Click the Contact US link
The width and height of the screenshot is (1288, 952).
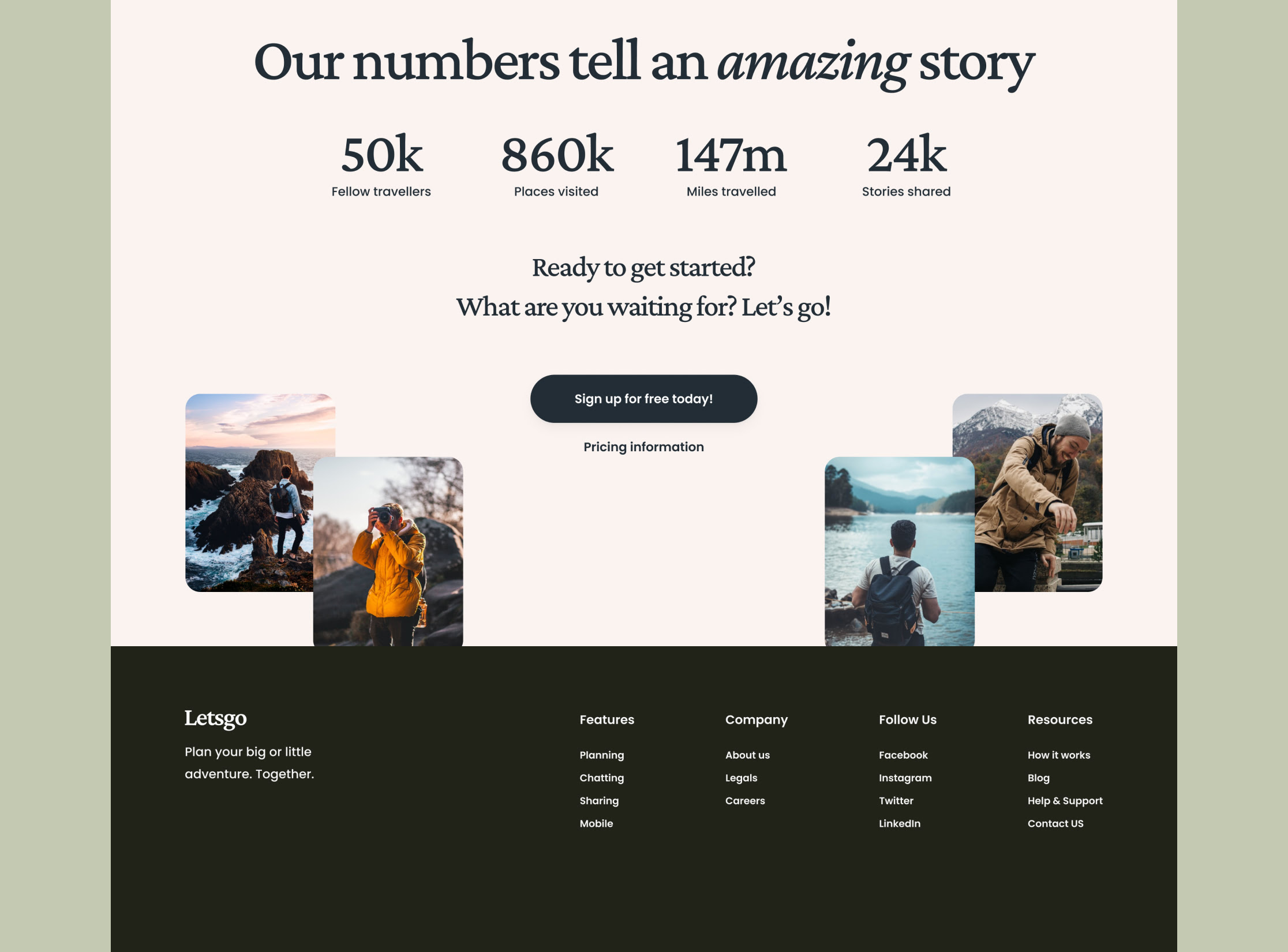tap(1055, 823)
